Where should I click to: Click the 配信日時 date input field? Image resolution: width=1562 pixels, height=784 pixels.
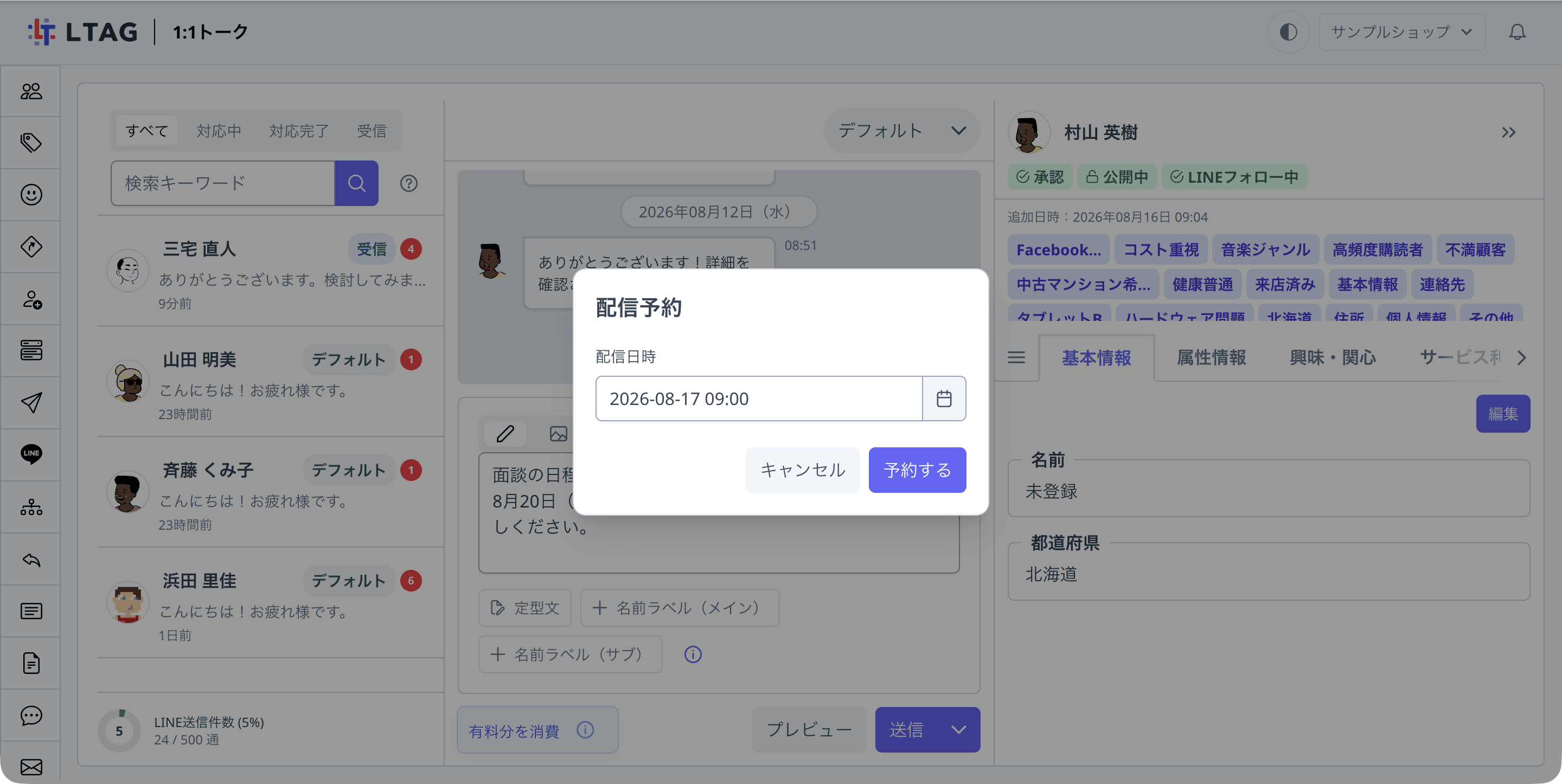point(759,399)
